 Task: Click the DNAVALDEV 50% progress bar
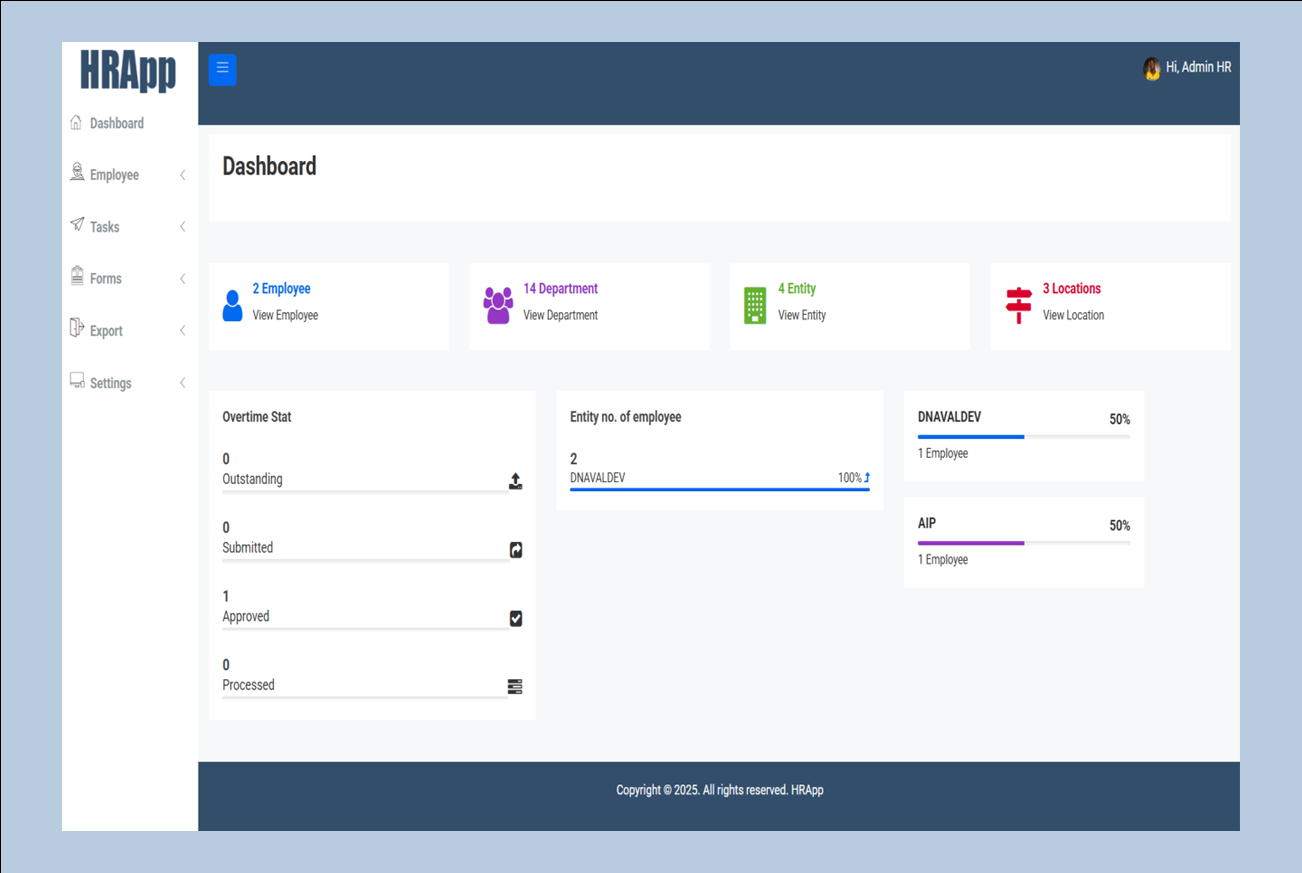coord(1023,437)
